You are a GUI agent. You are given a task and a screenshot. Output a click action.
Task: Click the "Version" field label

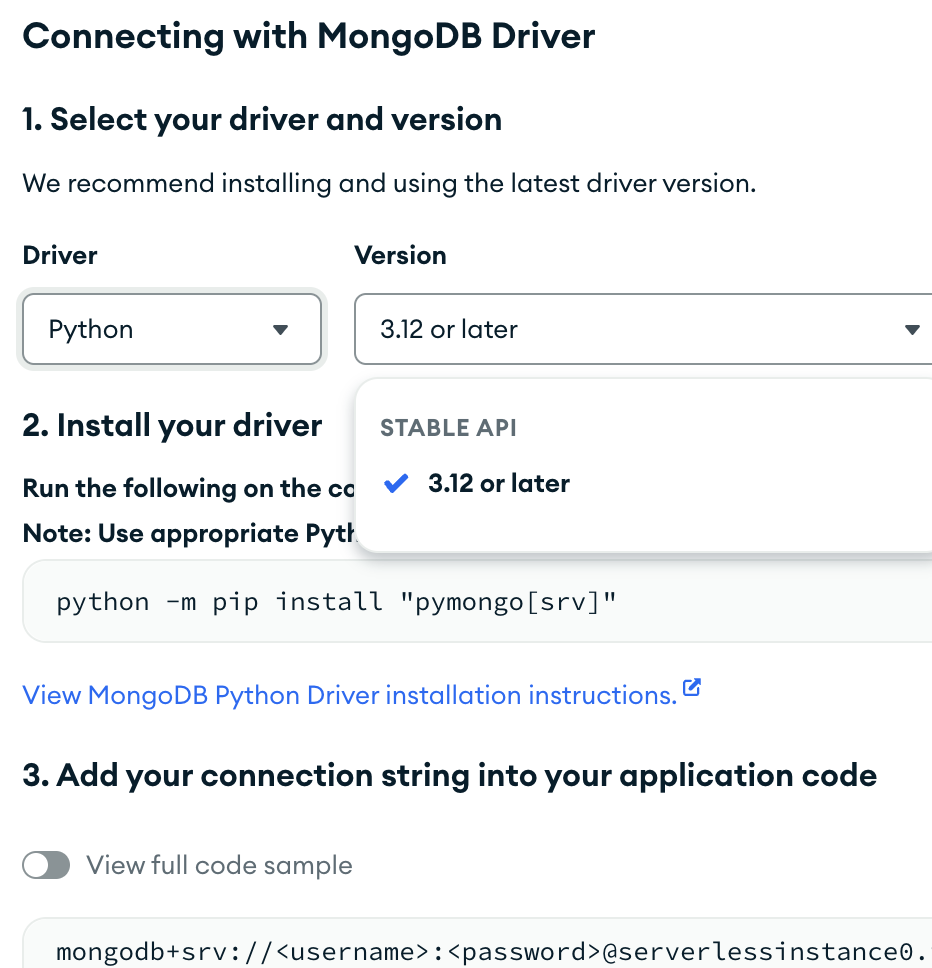coord(400,255)
